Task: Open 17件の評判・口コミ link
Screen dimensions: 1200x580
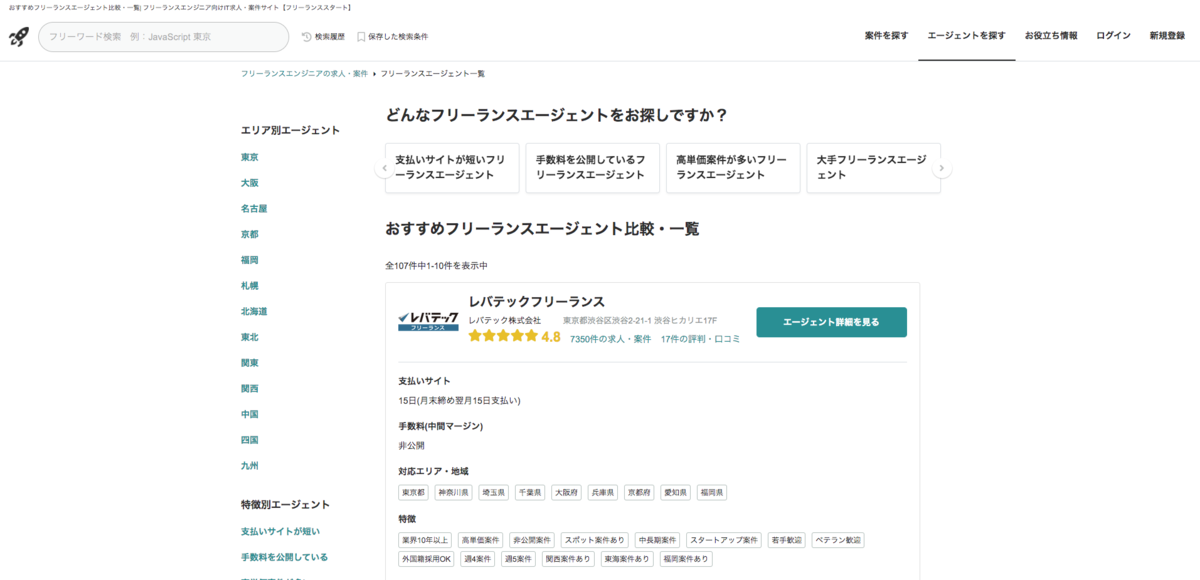Action: point(701,339)
